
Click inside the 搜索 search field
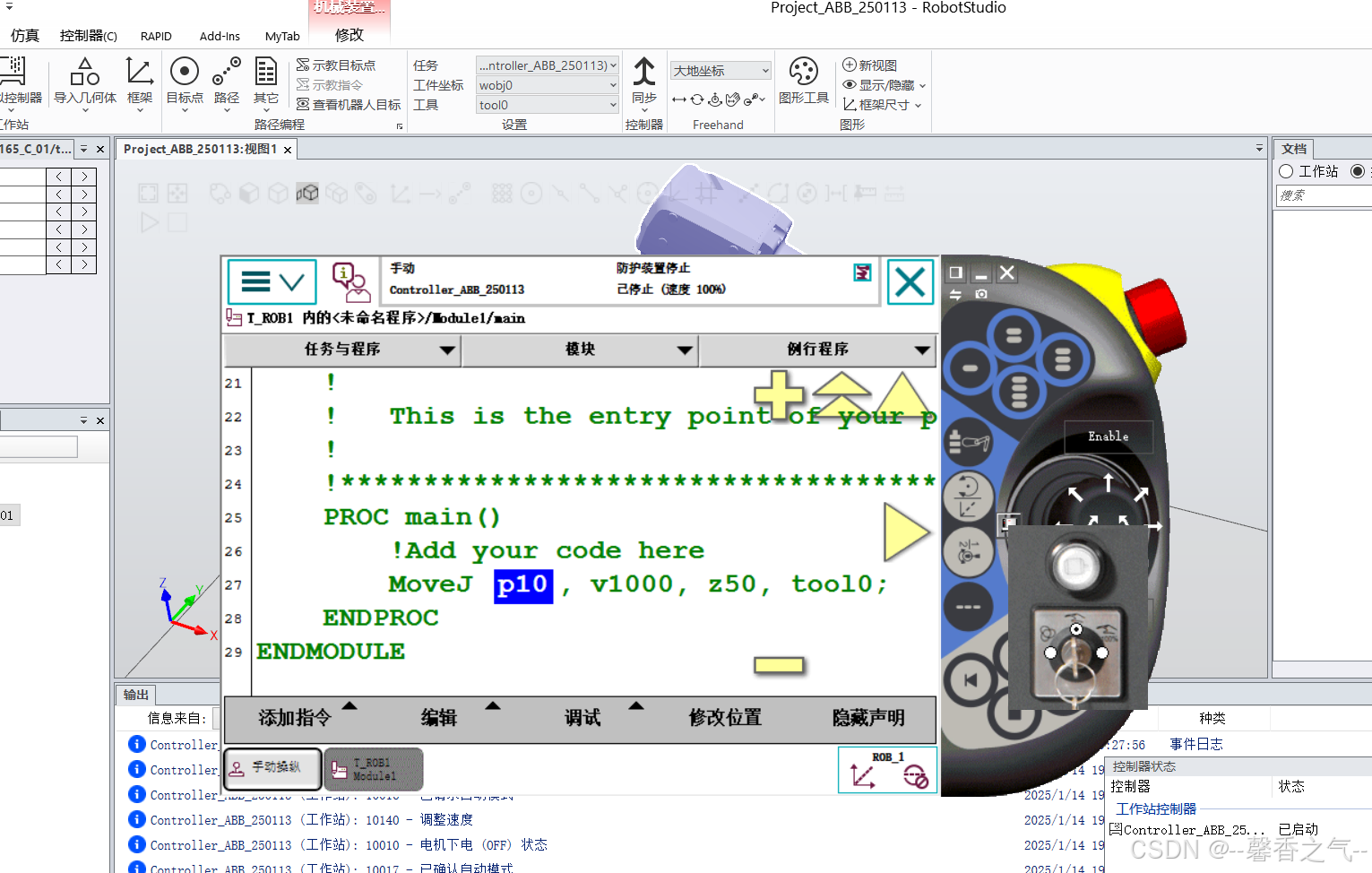pos(1324,195)
